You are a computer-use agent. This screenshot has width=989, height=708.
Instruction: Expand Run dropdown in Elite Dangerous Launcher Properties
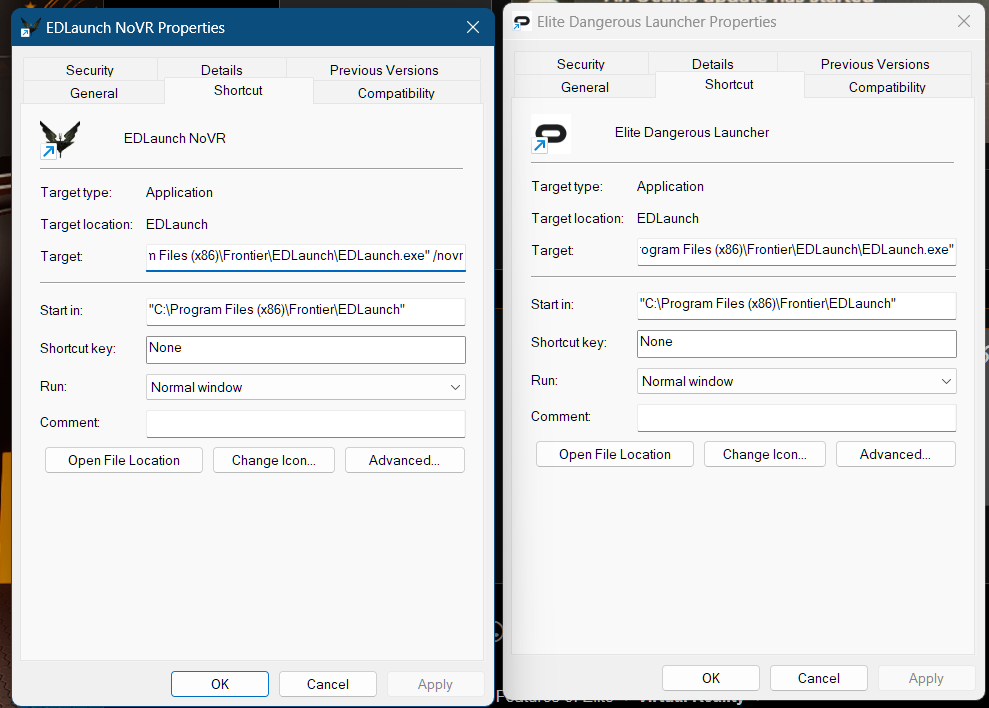797,381
